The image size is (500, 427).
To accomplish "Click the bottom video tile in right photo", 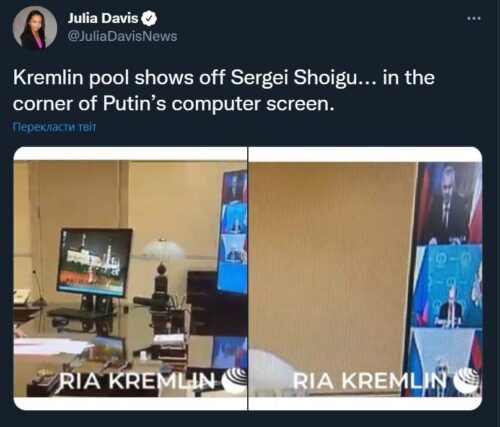I will [x=444, y=362].
